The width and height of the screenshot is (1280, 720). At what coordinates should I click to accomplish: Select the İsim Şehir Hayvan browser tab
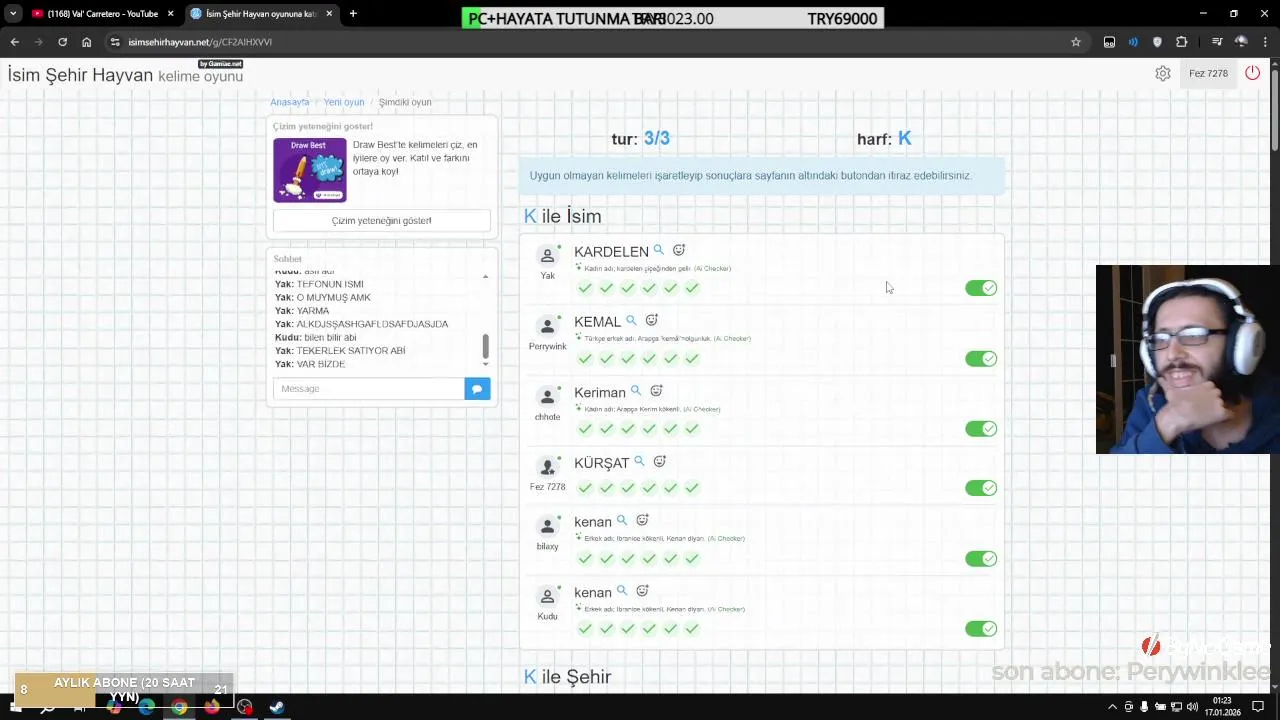click(x=262, y=14)
